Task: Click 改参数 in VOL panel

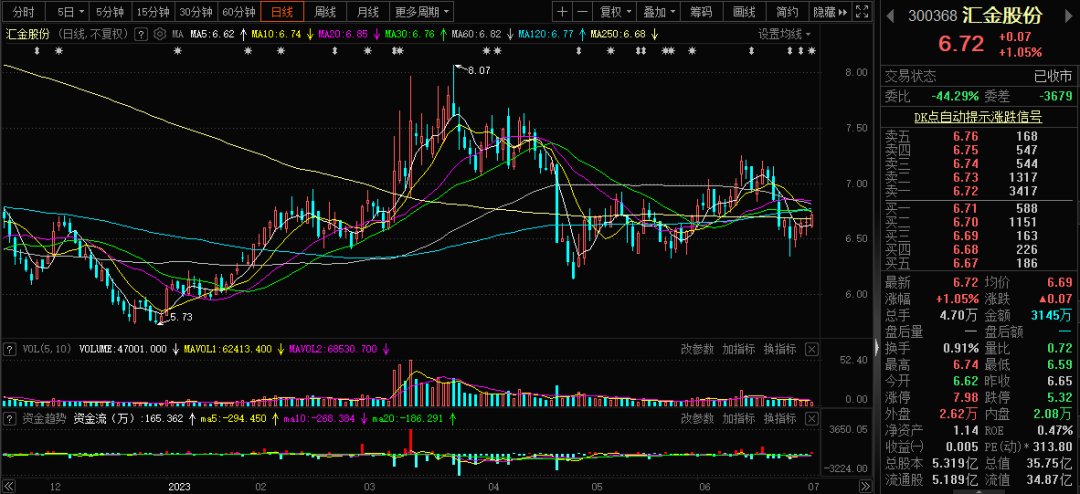Action: (697, 349)
